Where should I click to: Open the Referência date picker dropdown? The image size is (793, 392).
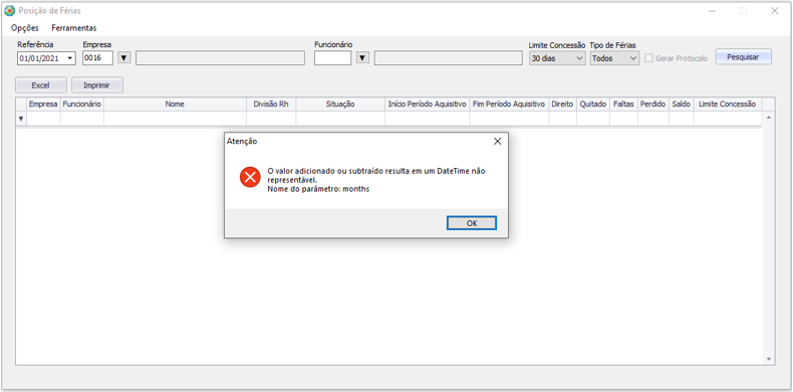(x=69, y=58)
